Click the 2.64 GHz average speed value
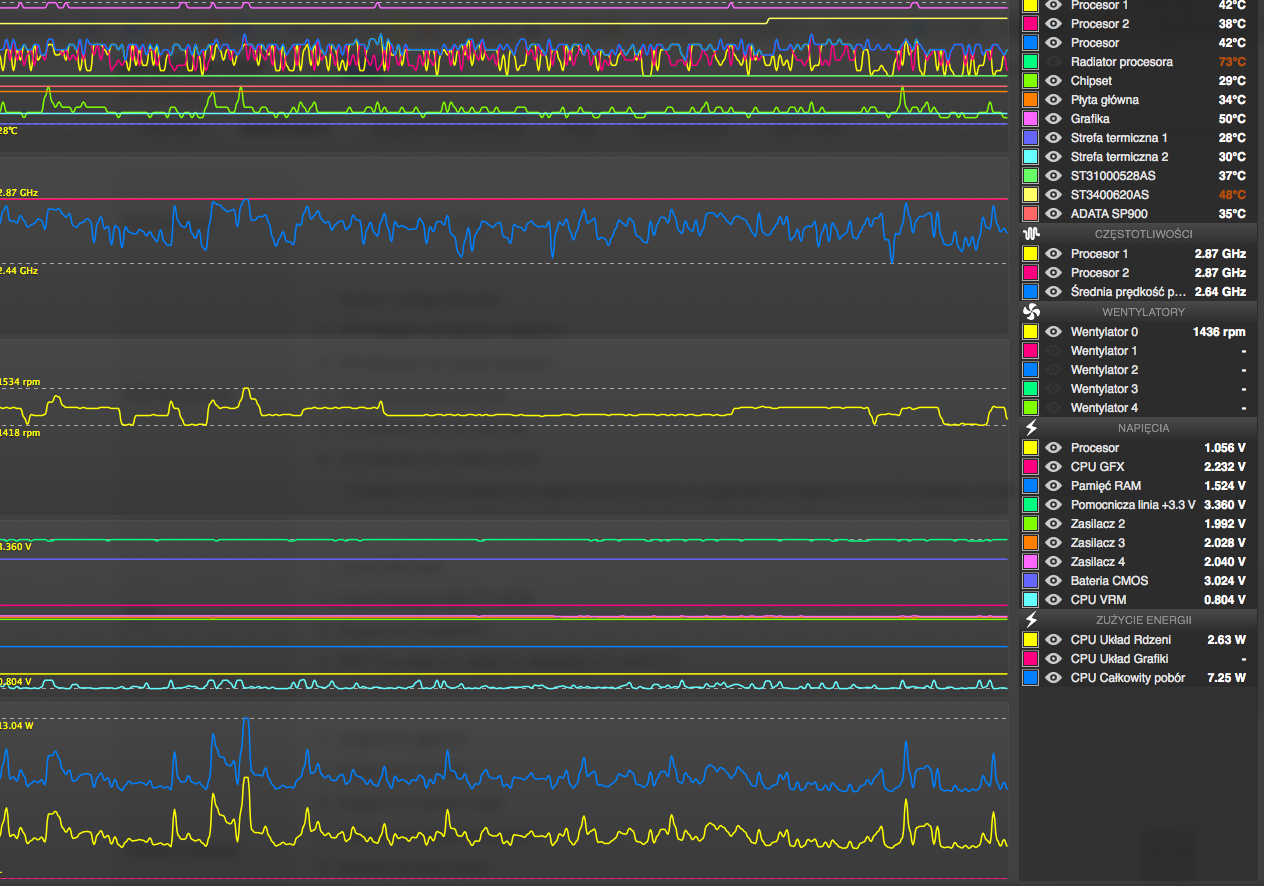This screenshot has width=1264, height=886. pyautogui.click(x=1220, y=292)
